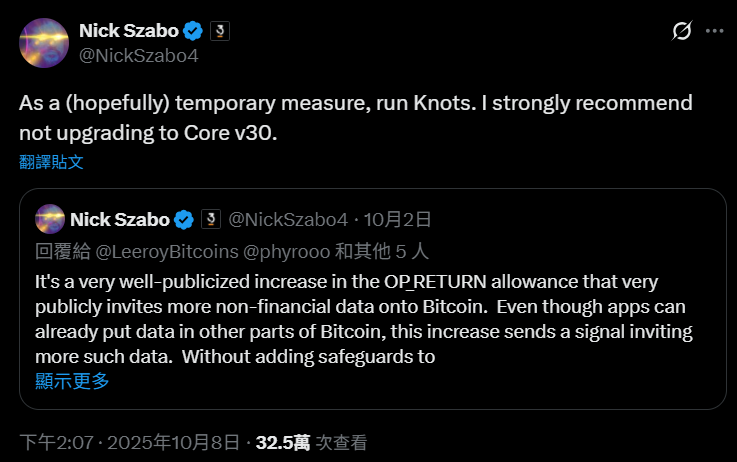The image size is (737, 462).
Task: Open the main tweet's Nick Szabo display name
Action: (129, 32)
